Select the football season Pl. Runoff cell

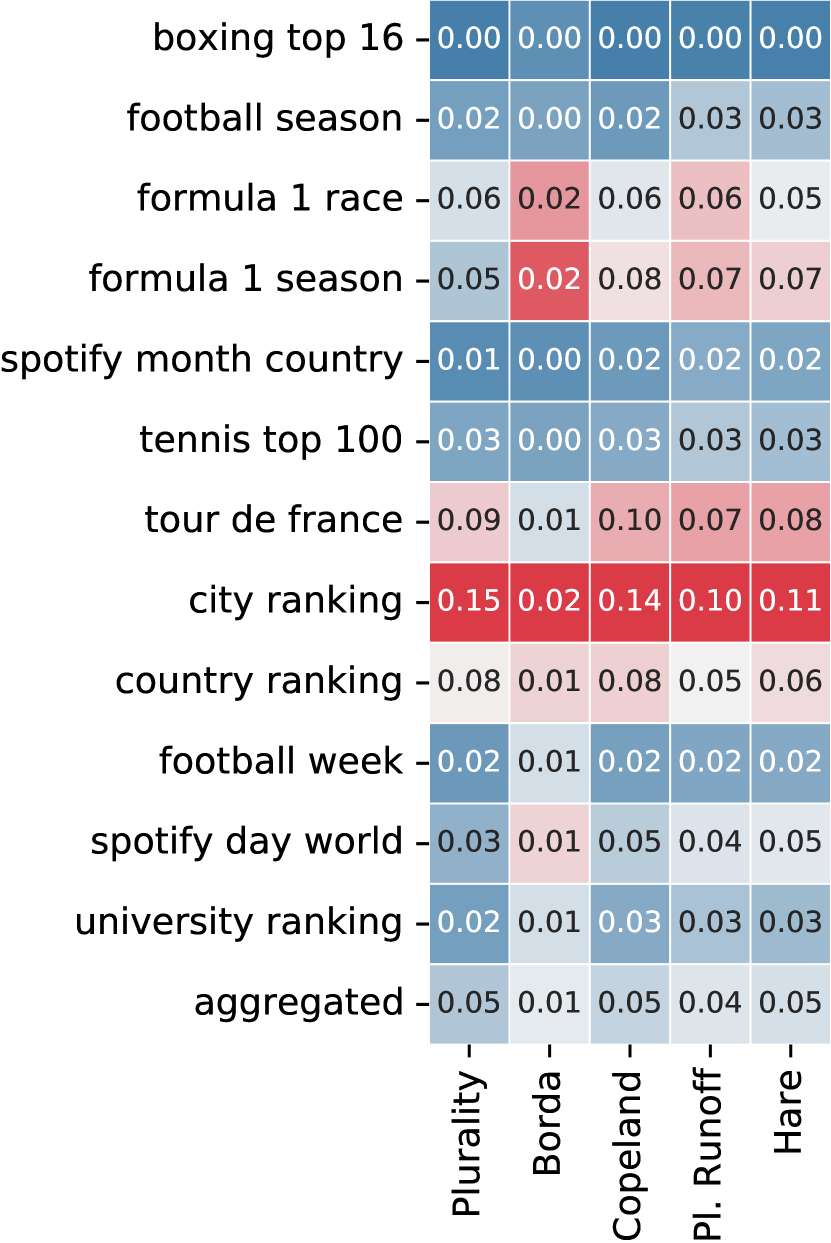tap(710, 120)
